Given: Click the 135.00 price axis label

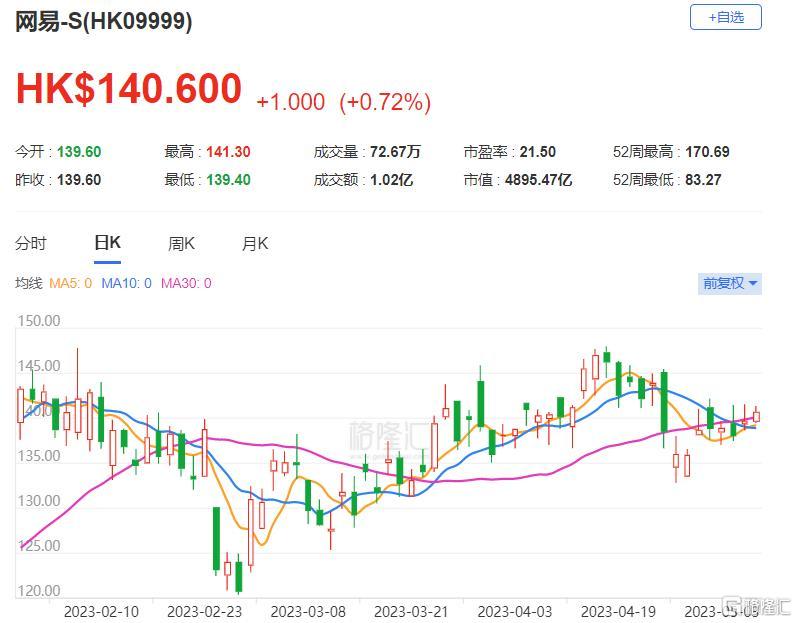Looking at the screenshot, I should pyautogui.click(x=39, y=456).
